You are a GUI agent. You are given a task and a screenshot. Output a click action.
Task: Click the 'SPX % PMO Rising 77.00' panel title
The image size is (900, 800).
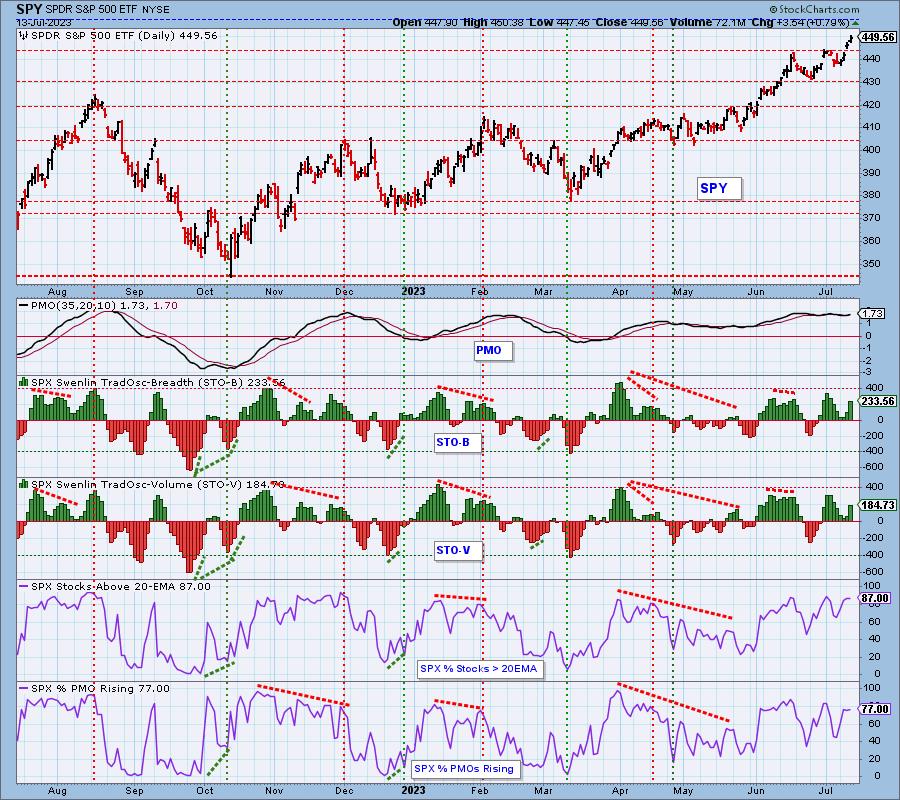[100, 689]
